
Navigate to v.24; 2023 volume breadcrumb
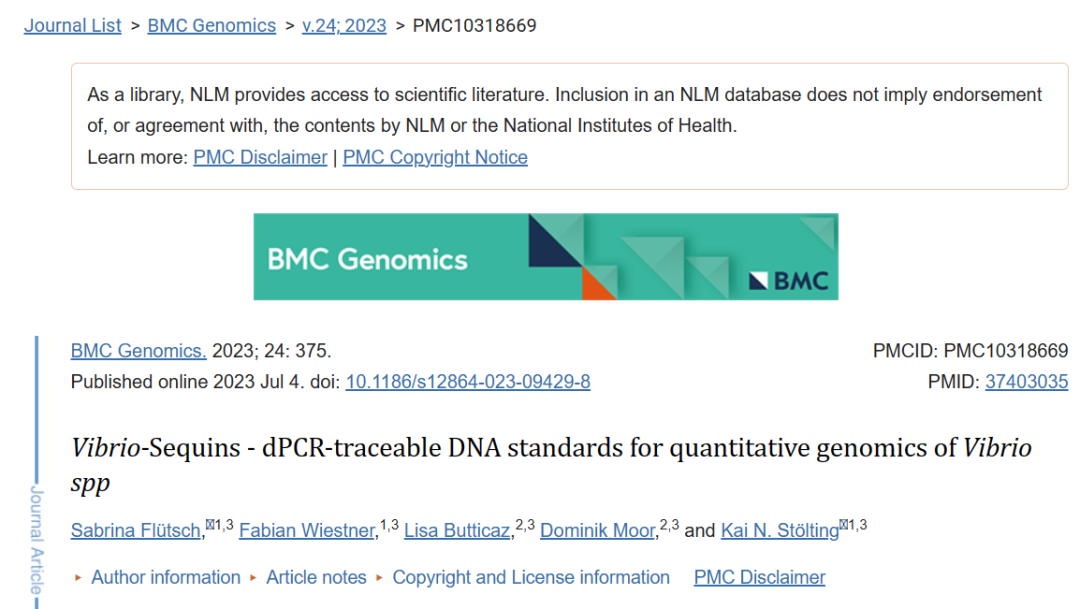[x=344, y=25]
